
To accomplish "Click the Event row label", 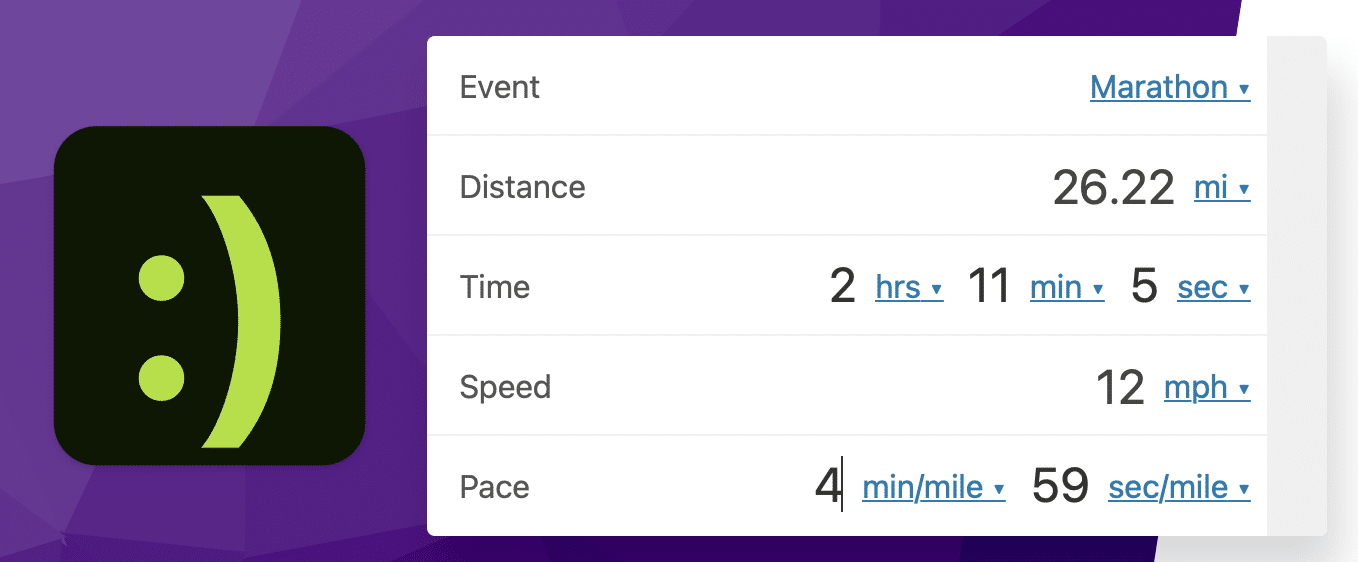I will pos(499,88).
